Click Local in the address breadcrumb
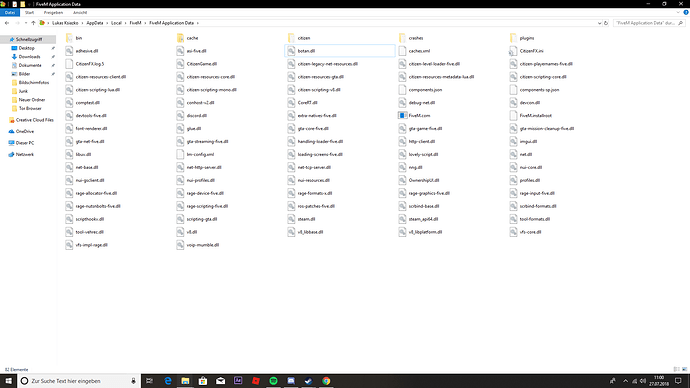The width and height of the screenshot is (690, 388). tap(116, 23)
